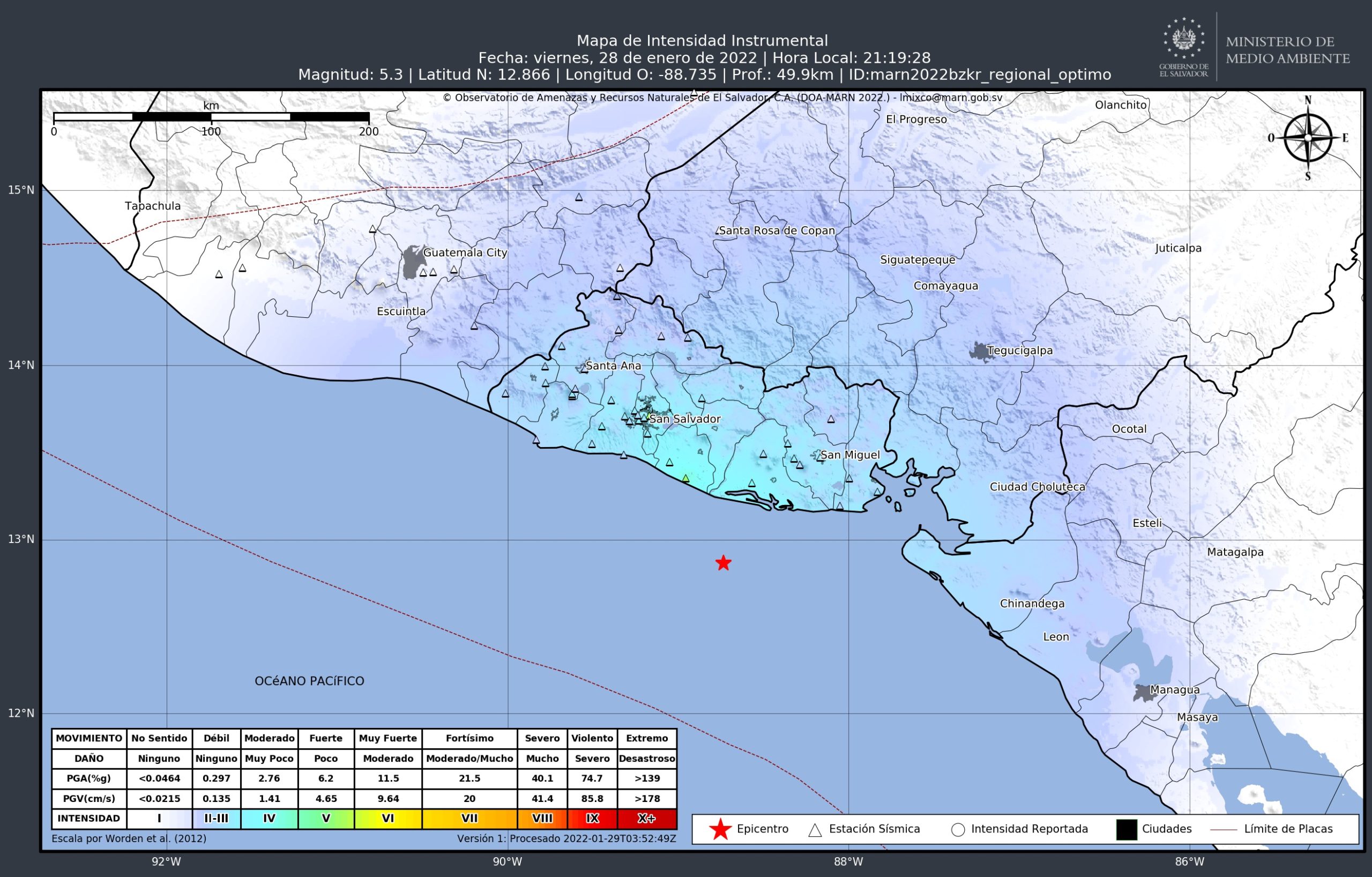Click the Masaya label
1372x877 pixels.
(x=1198, y=717)
